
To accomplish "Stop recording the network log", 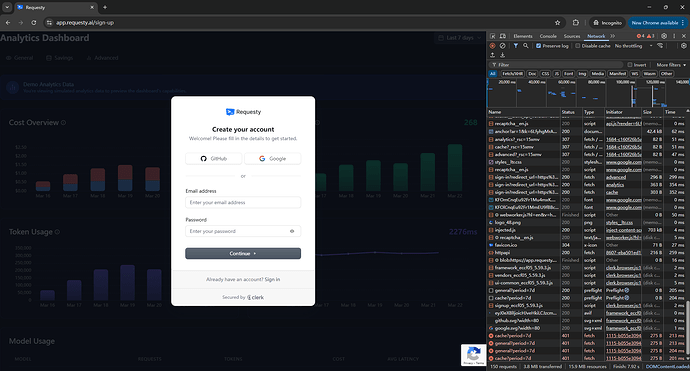I will [x=492, y=46].
